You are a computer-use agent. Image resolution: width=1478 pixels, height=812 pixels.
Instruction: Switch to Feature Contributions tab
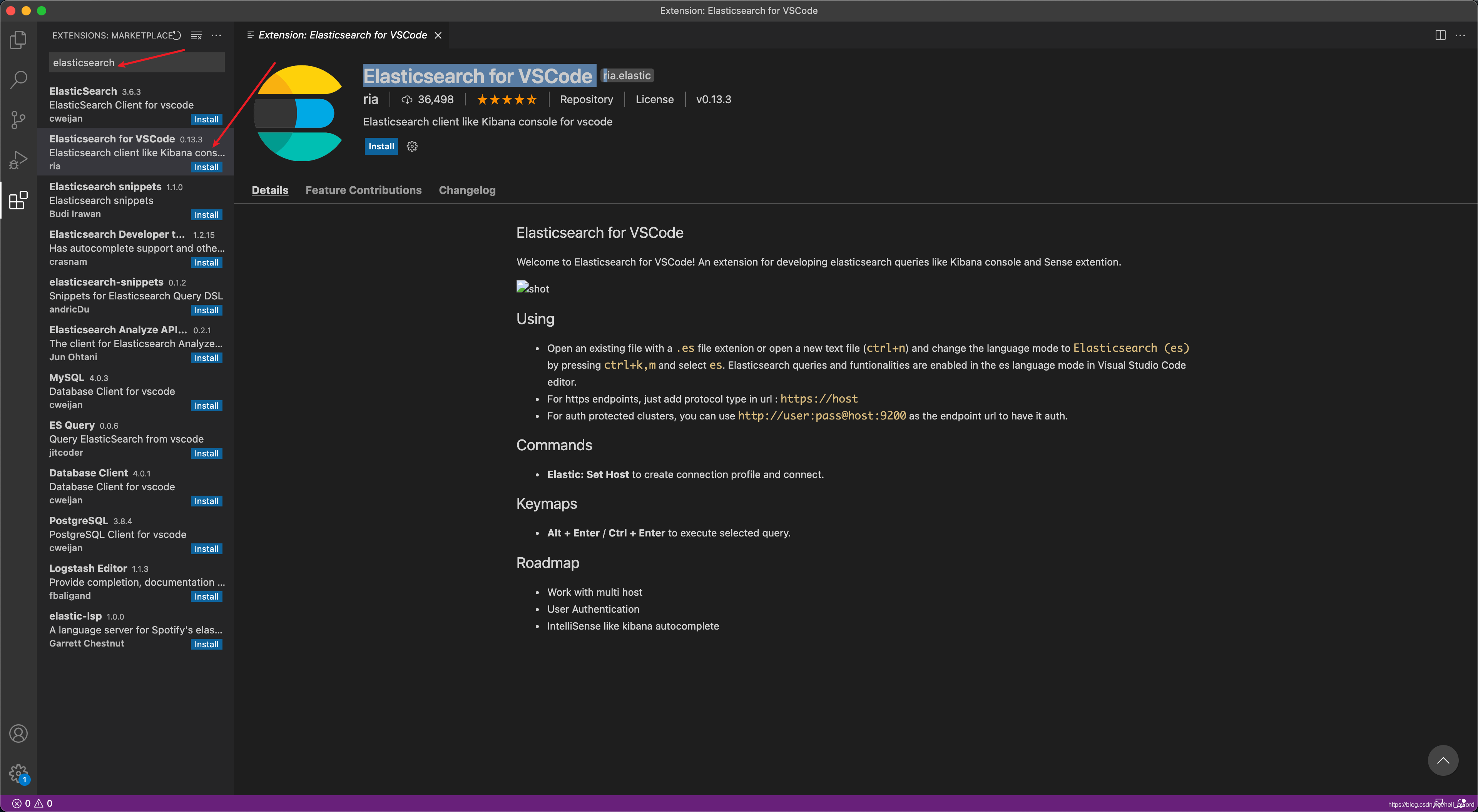coord(363,190)
